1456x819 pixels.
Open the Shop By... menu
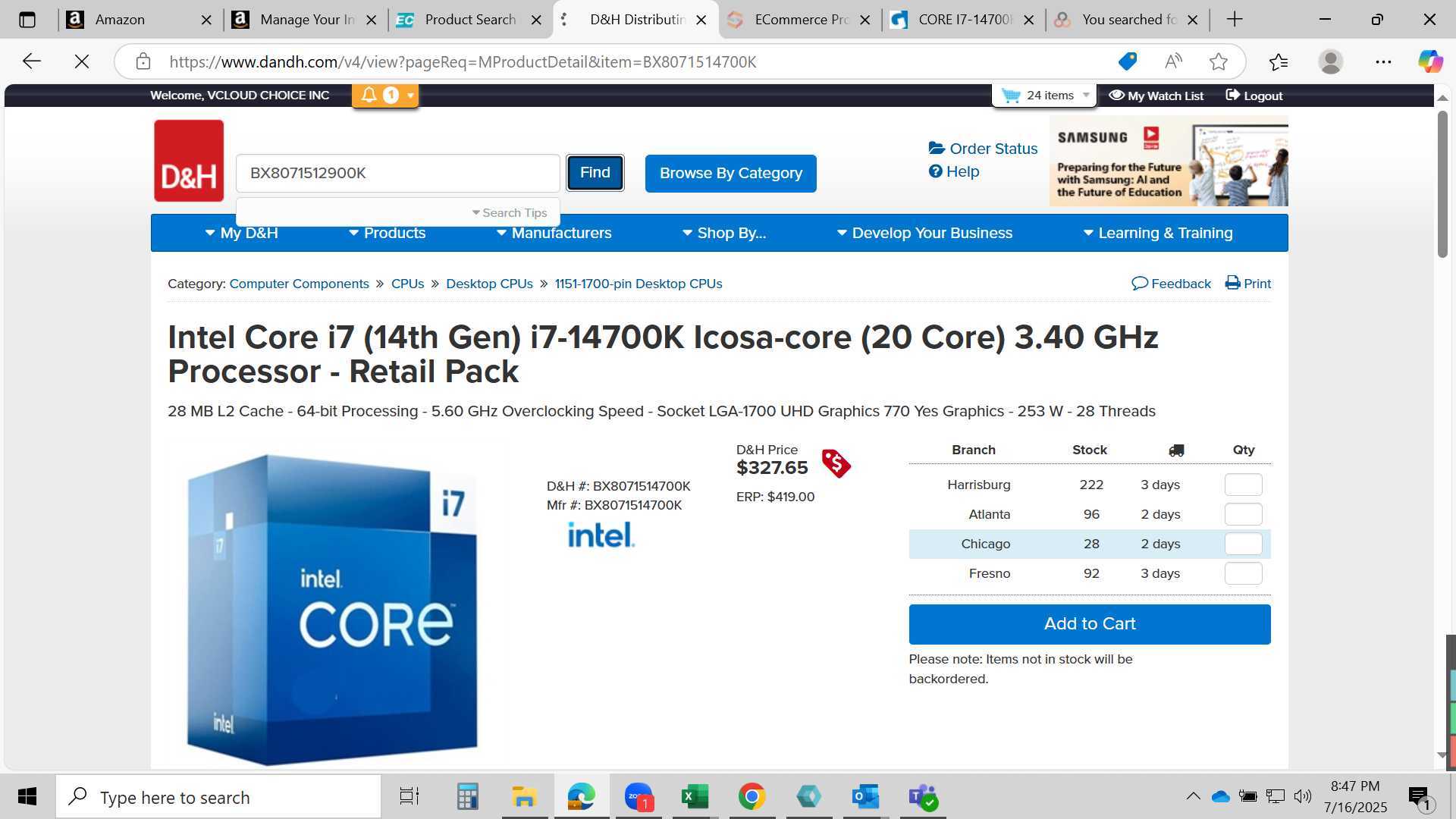click(x=724, y=233)
